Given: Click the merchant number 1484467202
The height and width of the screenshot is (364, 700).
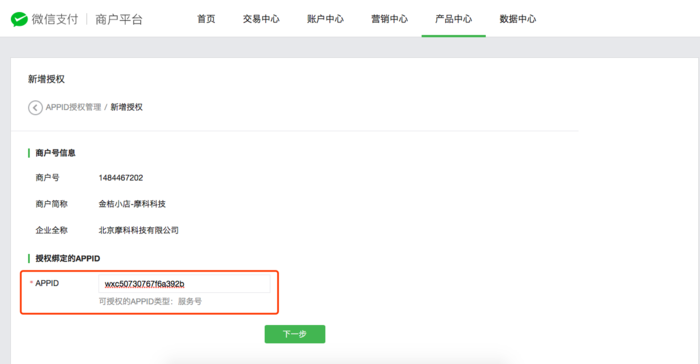Looking at the screenshot, I should (121, 178).
